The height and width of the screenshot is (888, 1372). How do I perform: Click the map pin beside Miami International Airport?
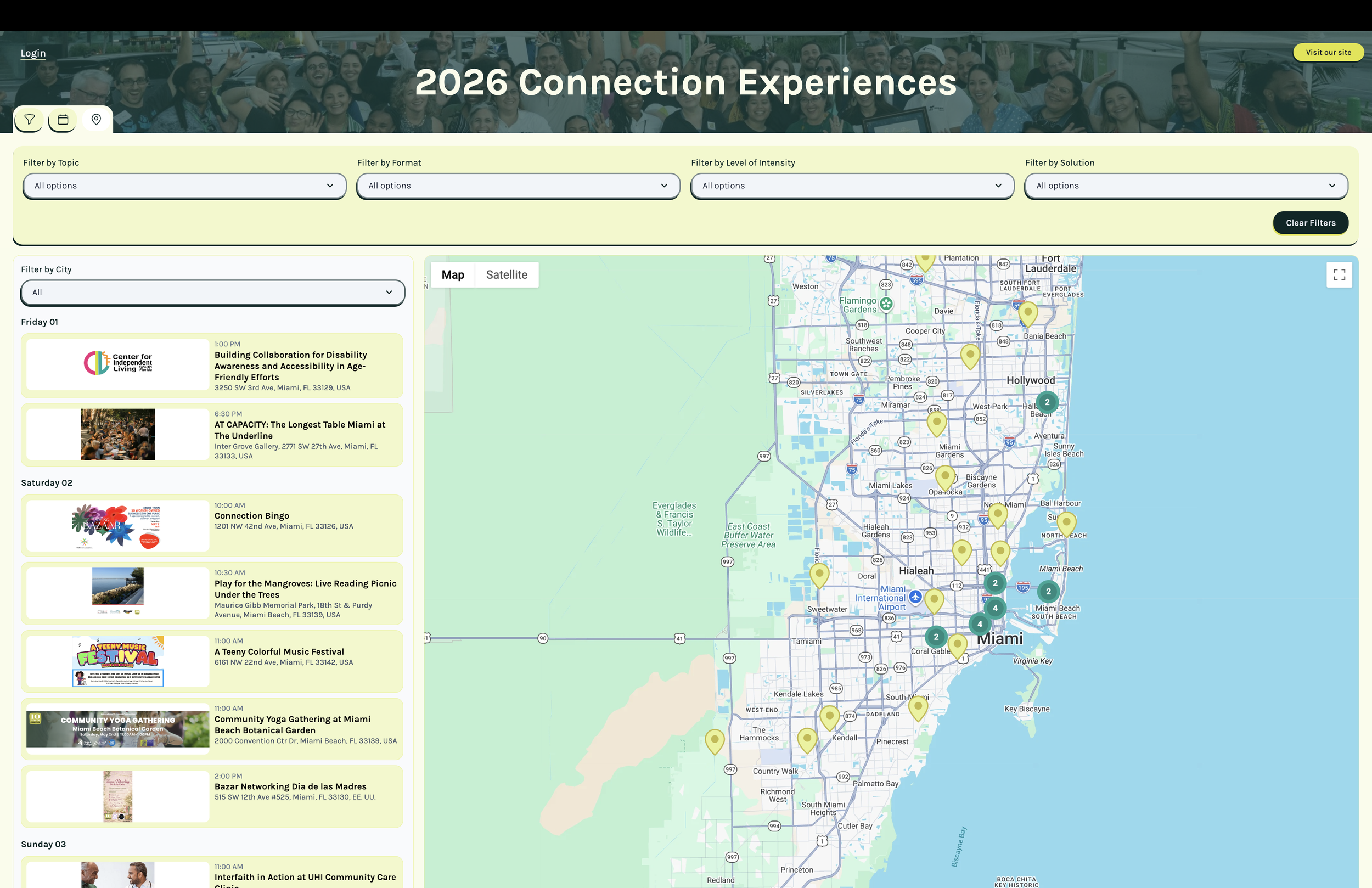(934, 602)
